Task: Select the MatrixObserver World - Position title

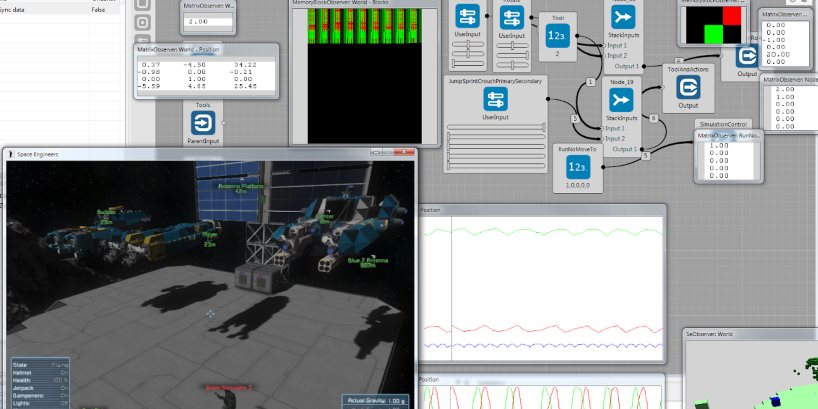Action: pyautogui.click(x=178, y=50)
